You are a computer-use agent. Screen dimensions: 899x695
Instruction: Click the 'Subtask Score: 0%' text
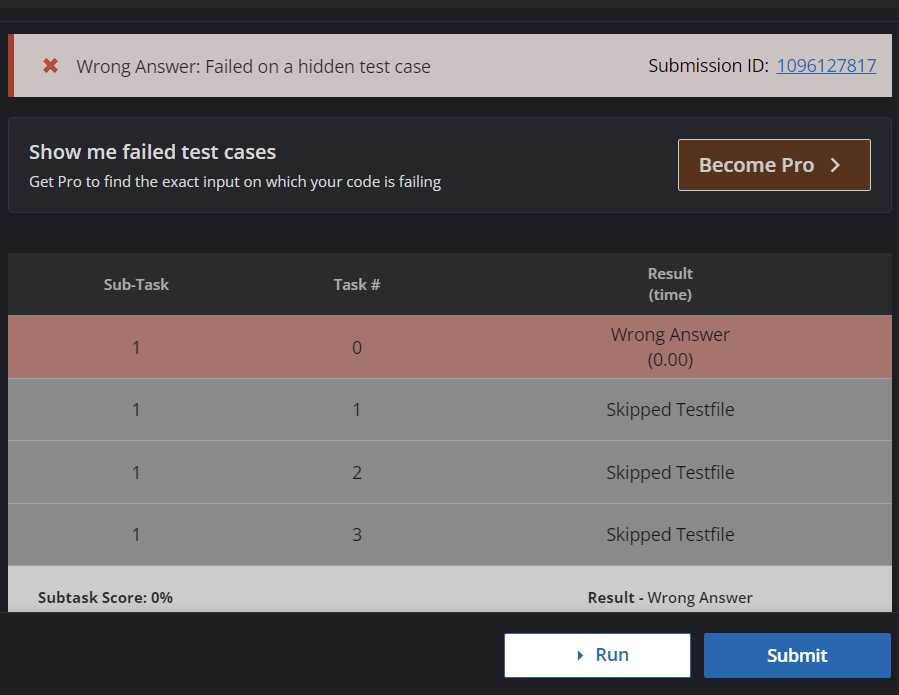coord(105,598)
